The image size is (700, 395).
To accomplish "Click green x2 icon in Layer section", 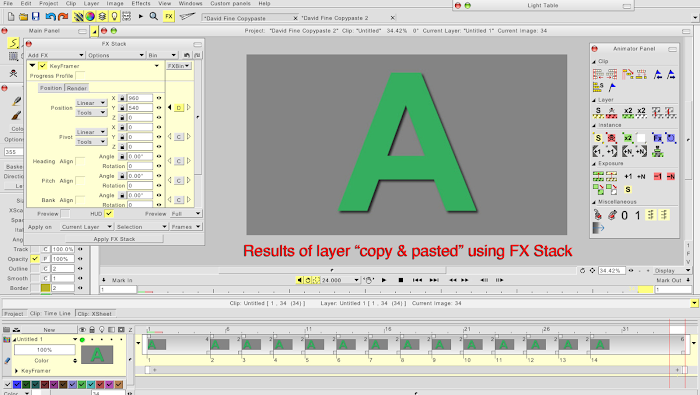I will coord(628,112).
